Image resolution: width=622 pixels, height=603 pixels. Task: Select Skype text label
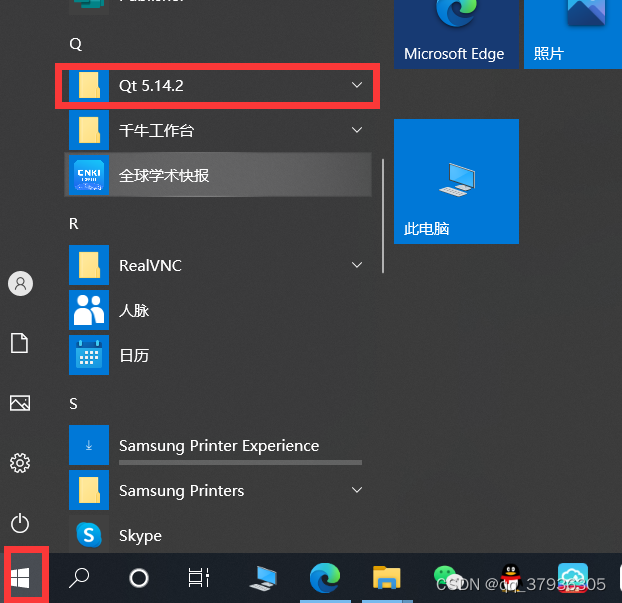[x=140, y=536]
